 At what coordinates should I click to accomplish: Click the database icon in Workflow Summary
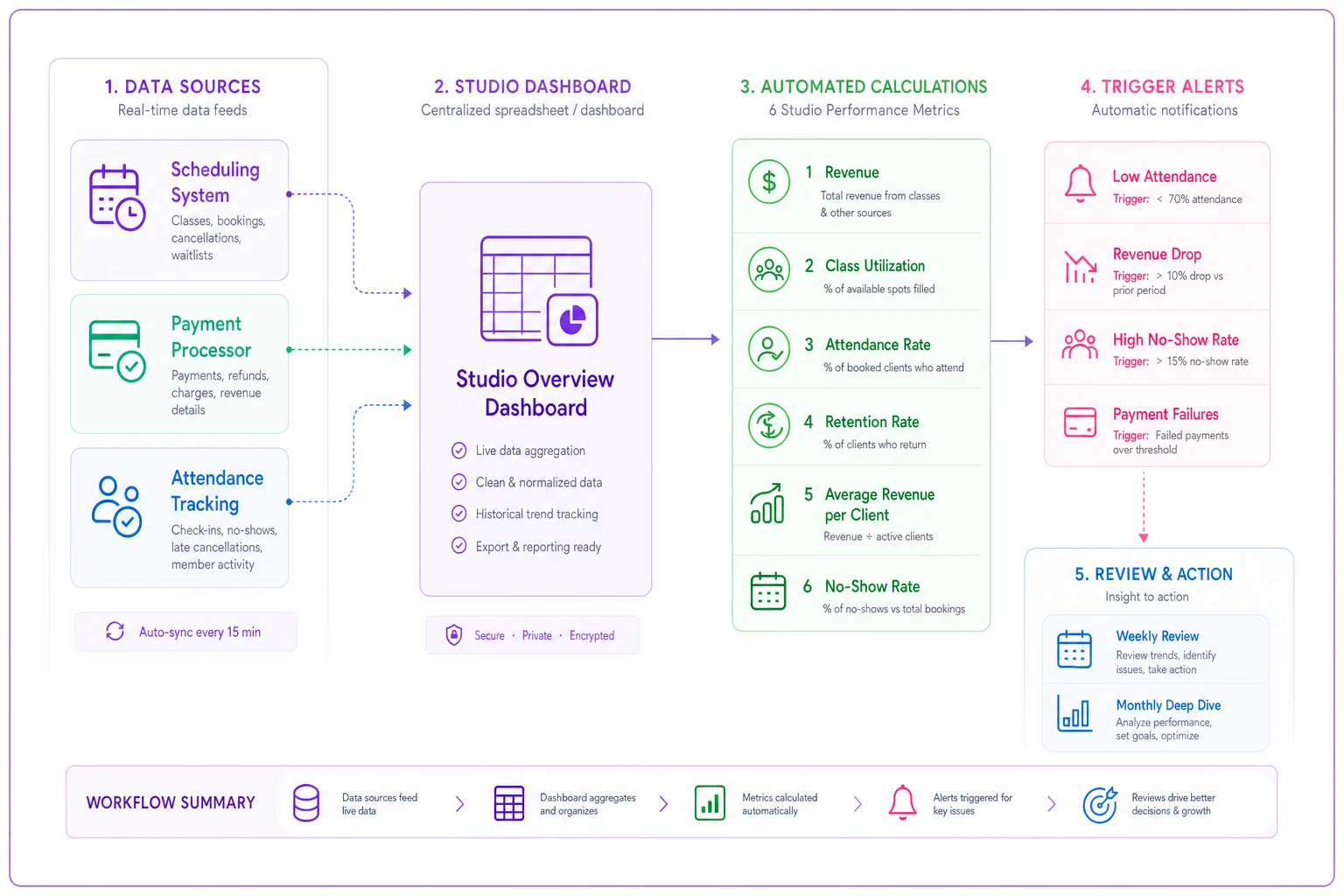click(x=306, y=802)
